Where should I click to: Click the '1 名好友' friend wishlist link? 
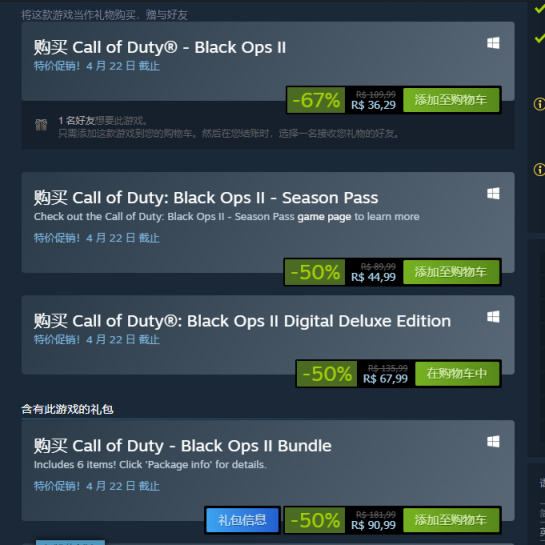[76, 121]
